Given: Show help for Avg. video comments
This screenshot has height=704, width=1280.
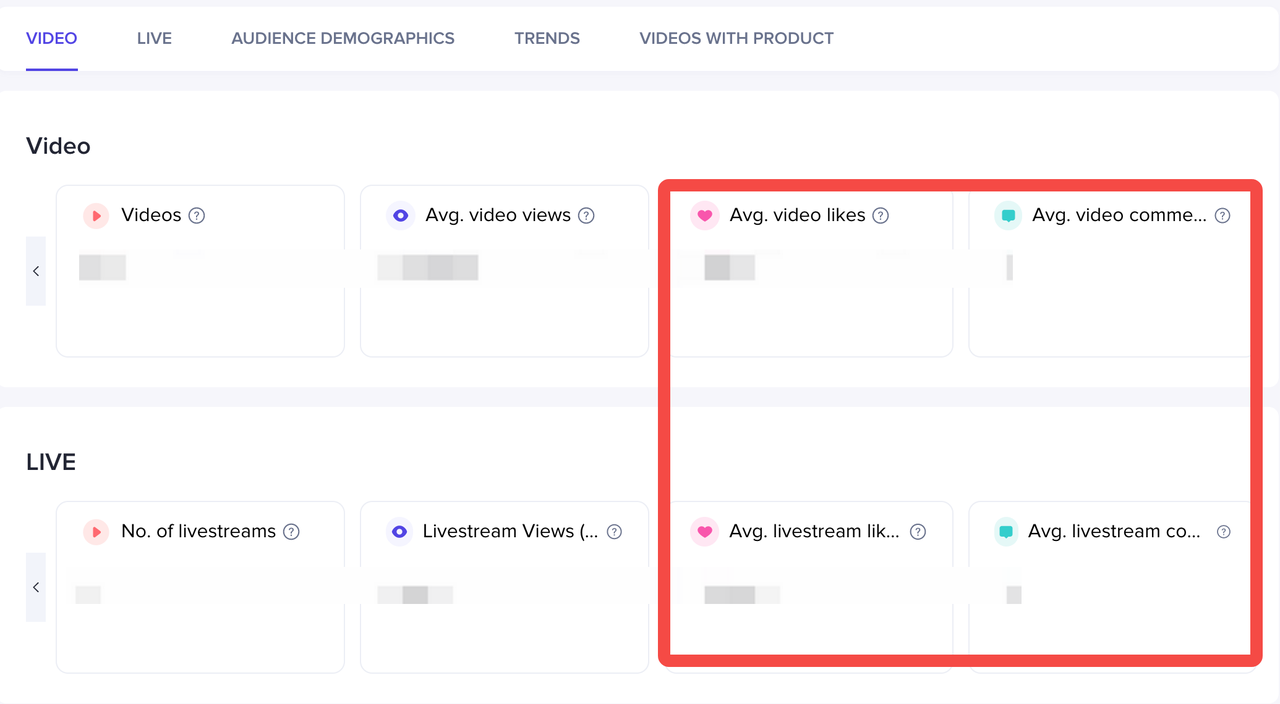Looking at the screenshot, I should 1222,215.
